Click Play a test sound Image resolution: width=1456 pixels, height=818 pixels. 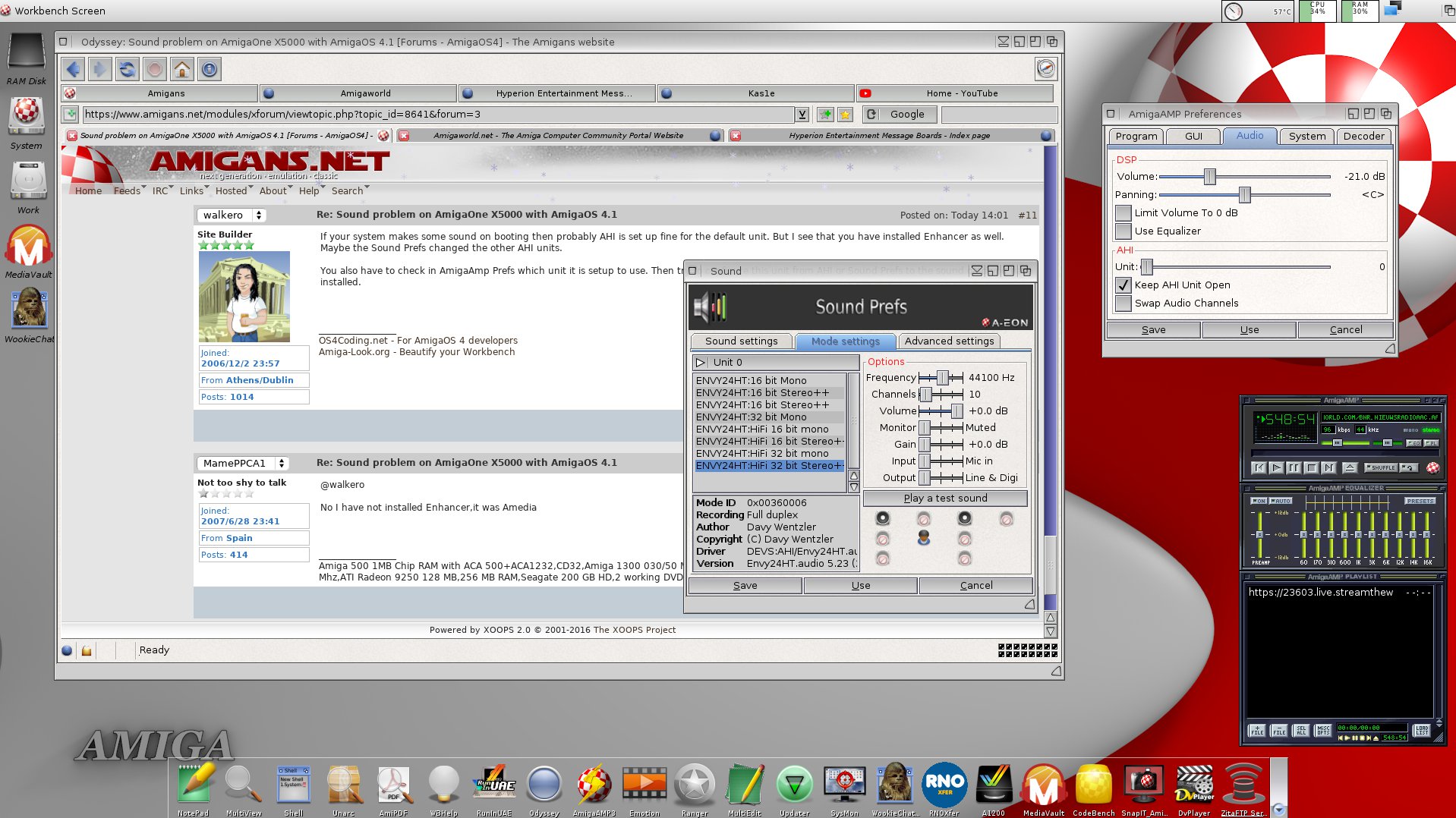click(x=945, y=499)
